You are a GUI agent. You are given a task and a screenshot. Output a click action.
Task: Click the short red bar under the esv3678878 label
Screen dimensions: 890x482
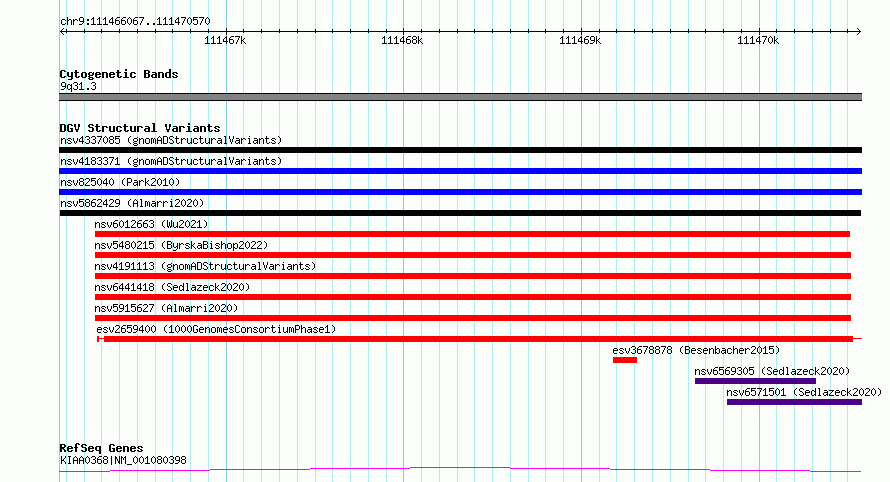click(625, 360)
